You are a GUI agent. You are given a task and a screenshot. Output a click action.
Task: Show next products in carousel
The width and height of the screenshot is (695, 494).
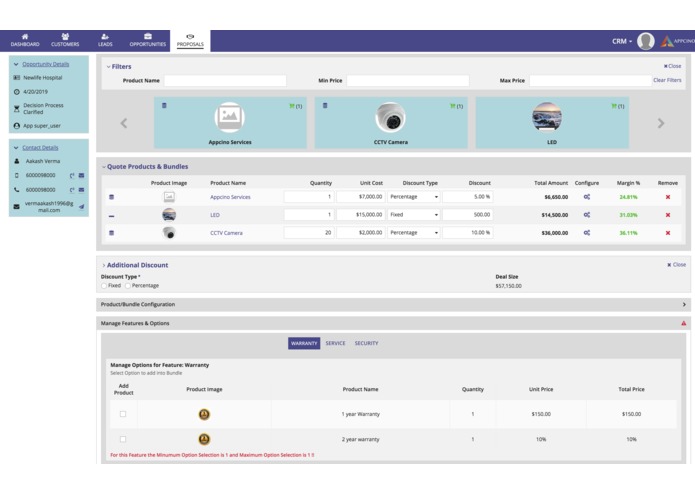click(x=661, y=123)
